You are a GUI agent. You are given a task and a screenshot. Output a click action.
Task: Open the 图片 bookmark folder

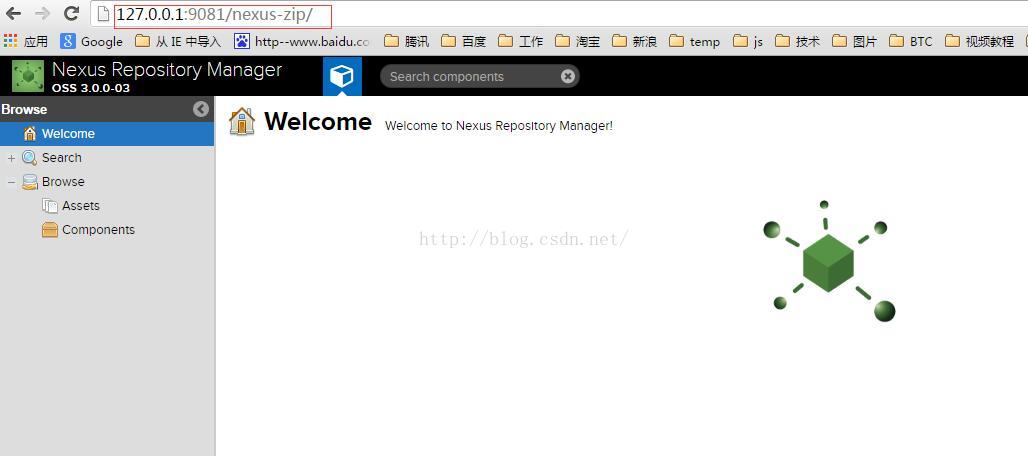[855, 41]
